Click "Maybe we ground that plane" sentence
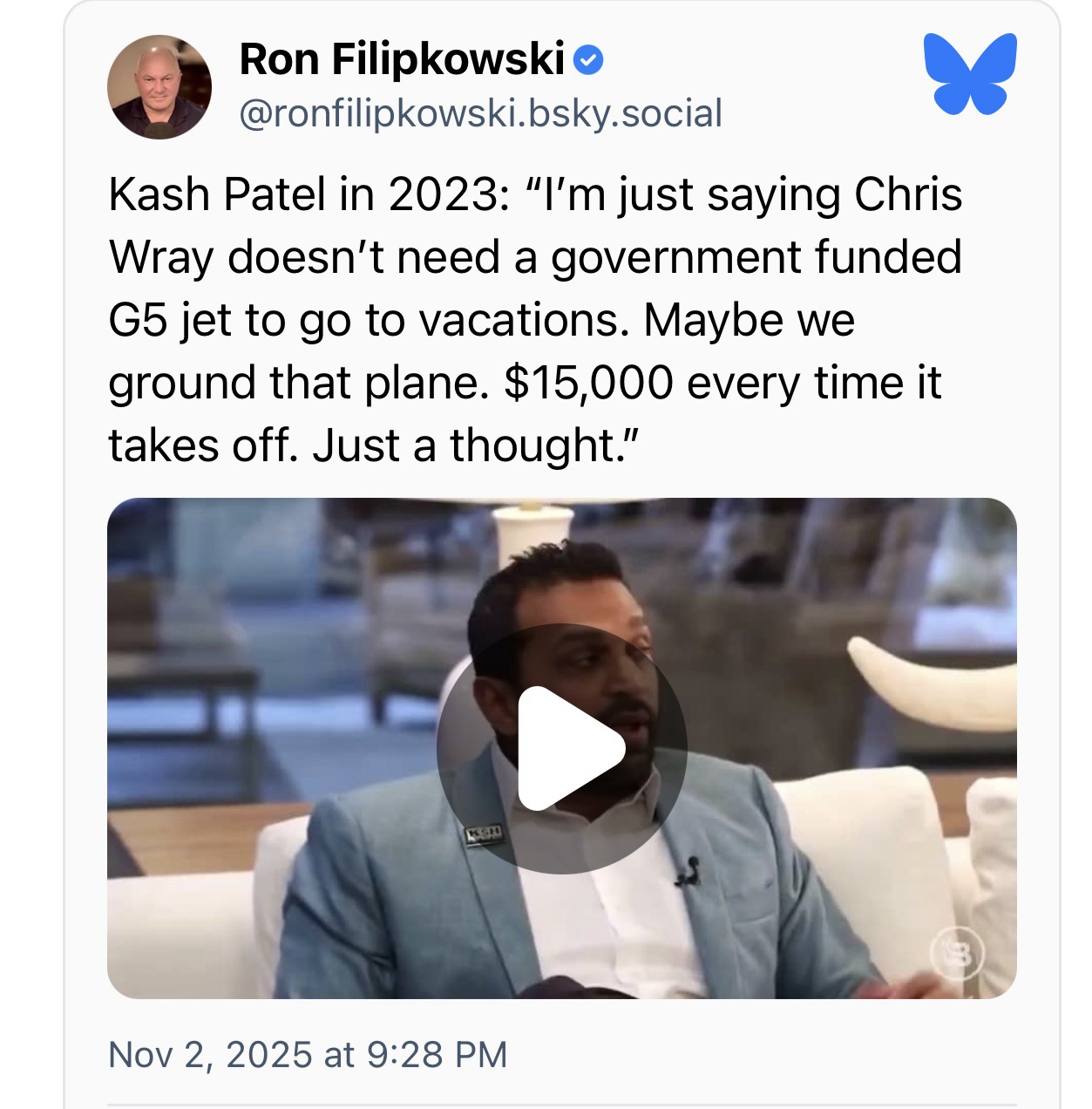The height and width of the screenshot is (1109, 1092). click(x=749, y=320)
